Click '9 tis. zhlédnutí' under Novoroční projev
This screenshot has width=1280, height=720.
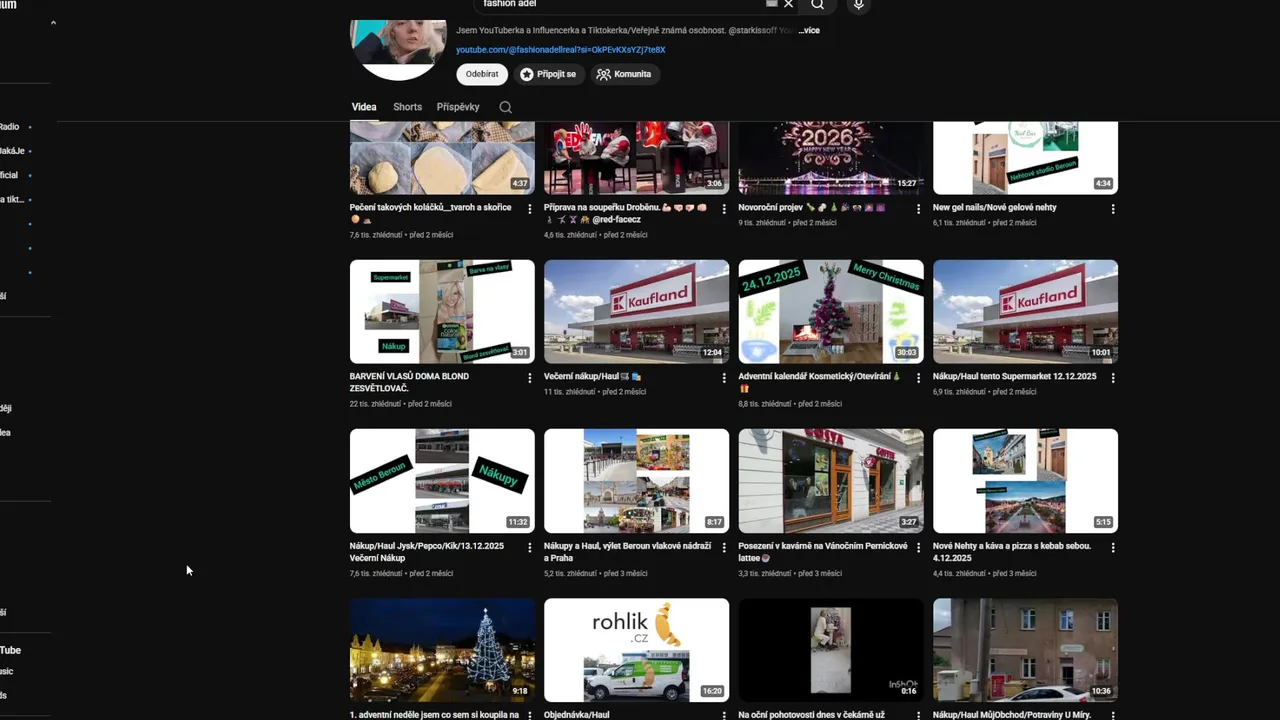[x=762, y=223]
